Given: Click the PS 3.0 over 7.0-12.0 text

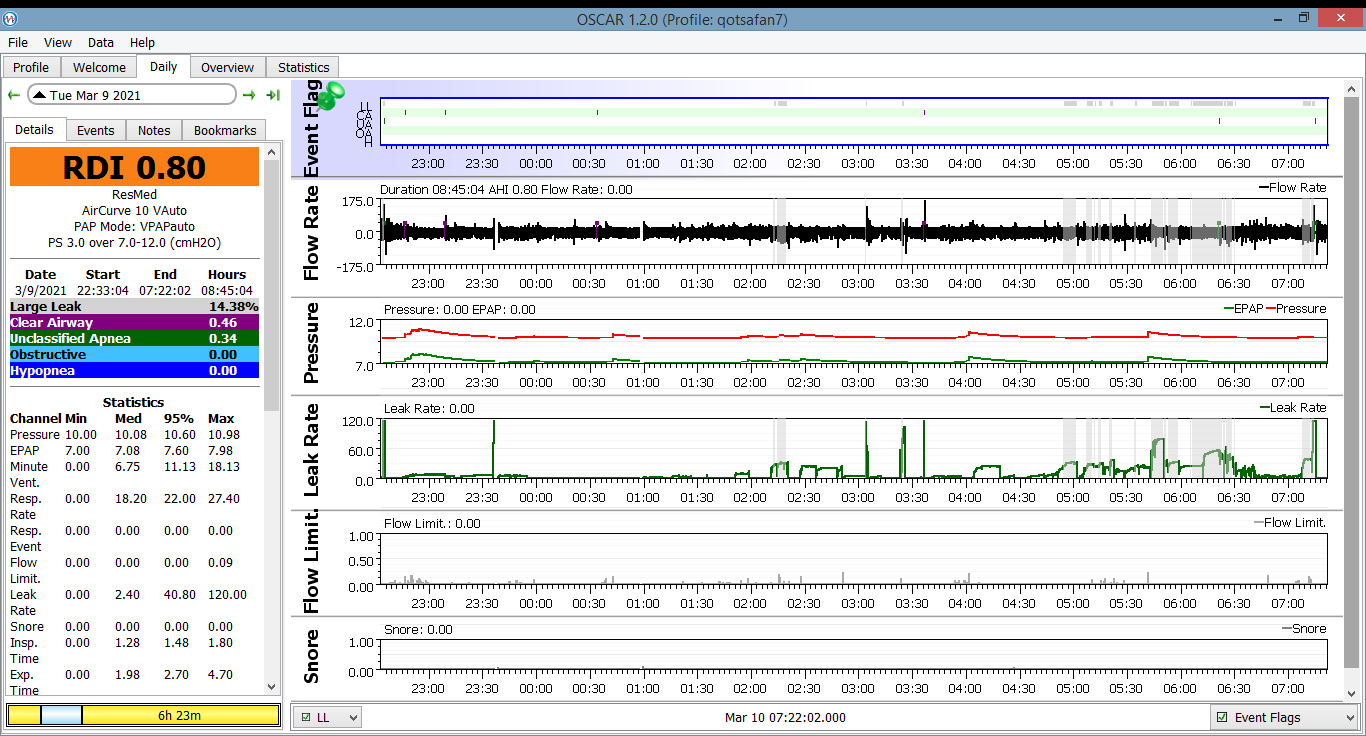Looking at the screenshot, I should click(134, 242).
